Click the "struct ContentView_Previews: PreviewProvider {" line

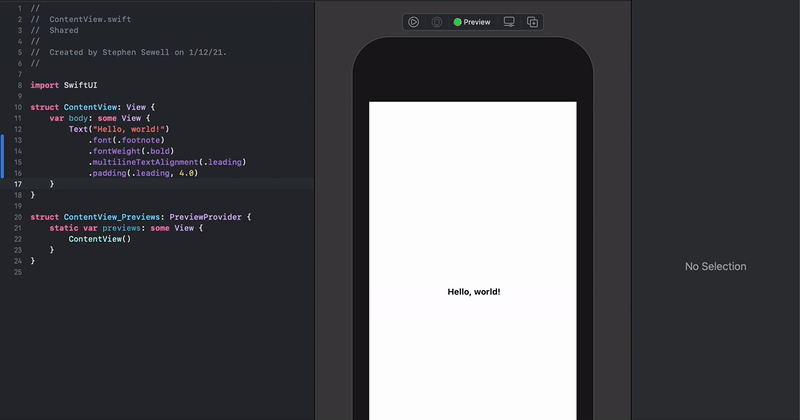141,217
